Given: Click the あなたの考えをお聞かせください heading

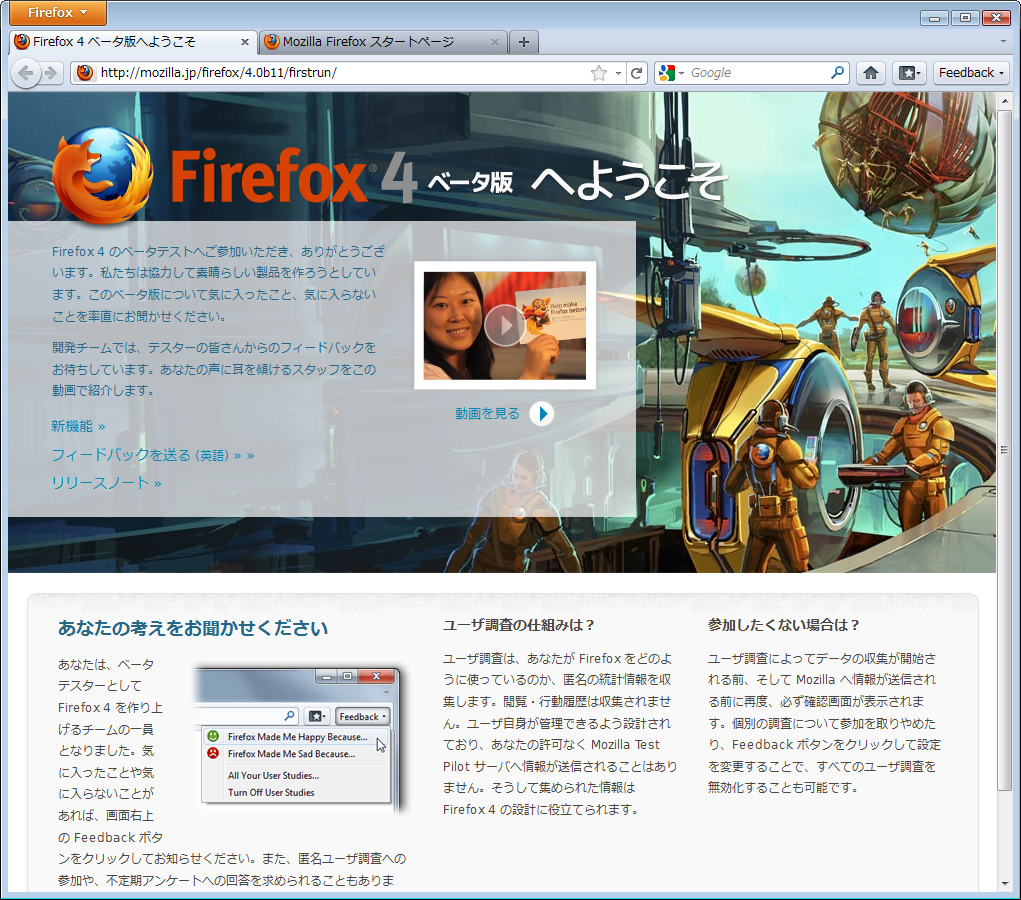Looking at the screenshot, I should [x=193, y=628].
